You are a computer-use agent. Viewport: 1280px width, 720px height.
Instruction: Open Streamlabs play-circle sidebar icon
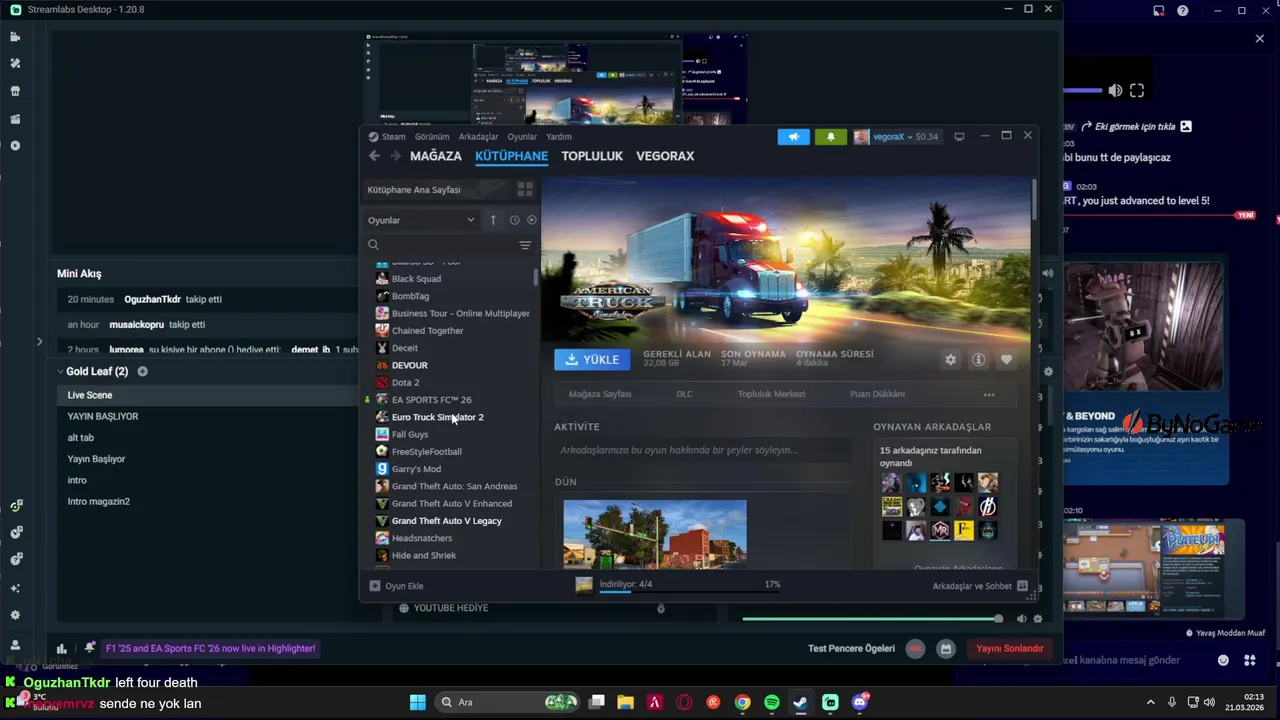pos(15,146)
